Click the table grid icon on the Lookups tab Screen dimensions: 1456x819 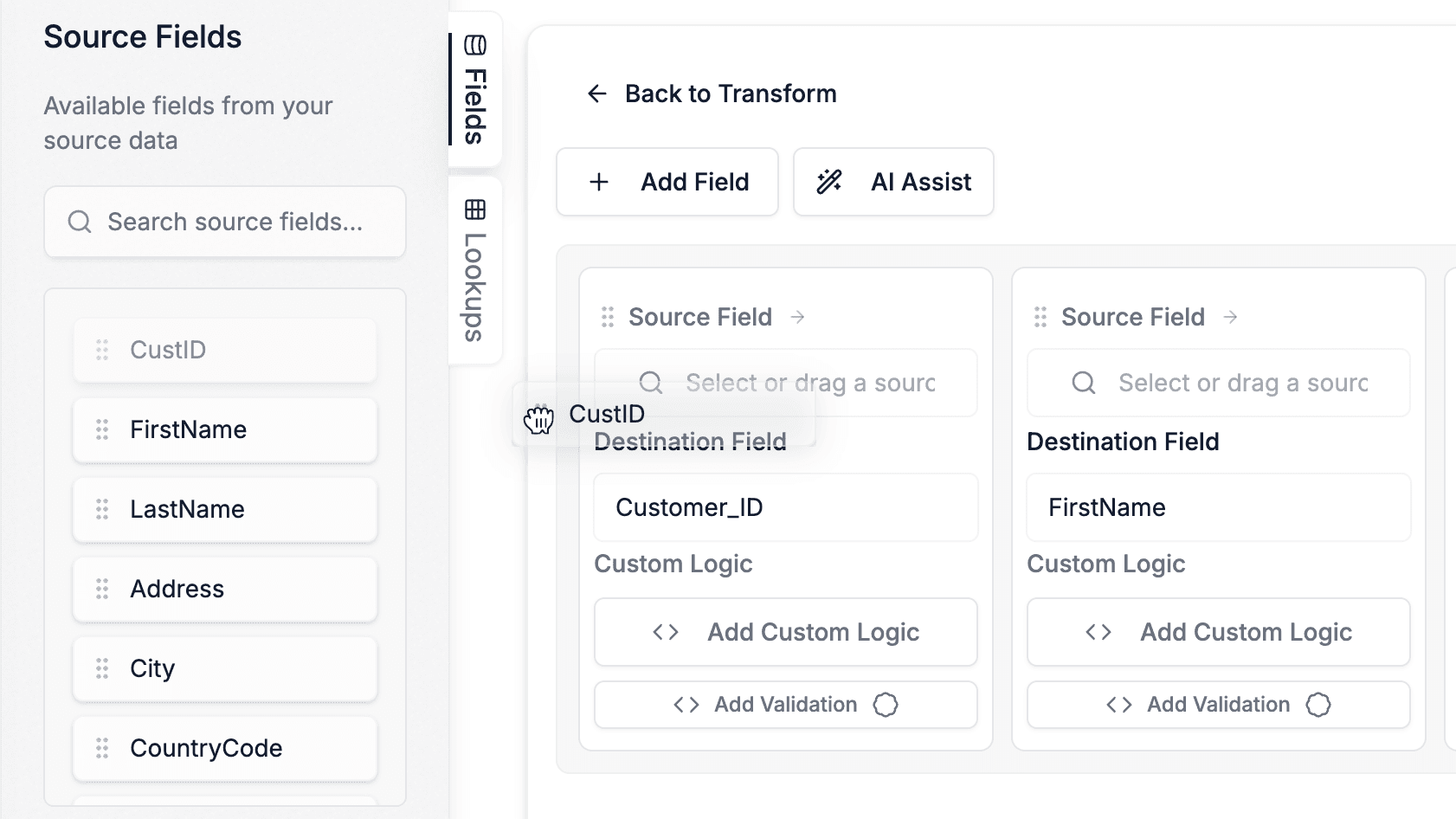[x=474, y=210]
